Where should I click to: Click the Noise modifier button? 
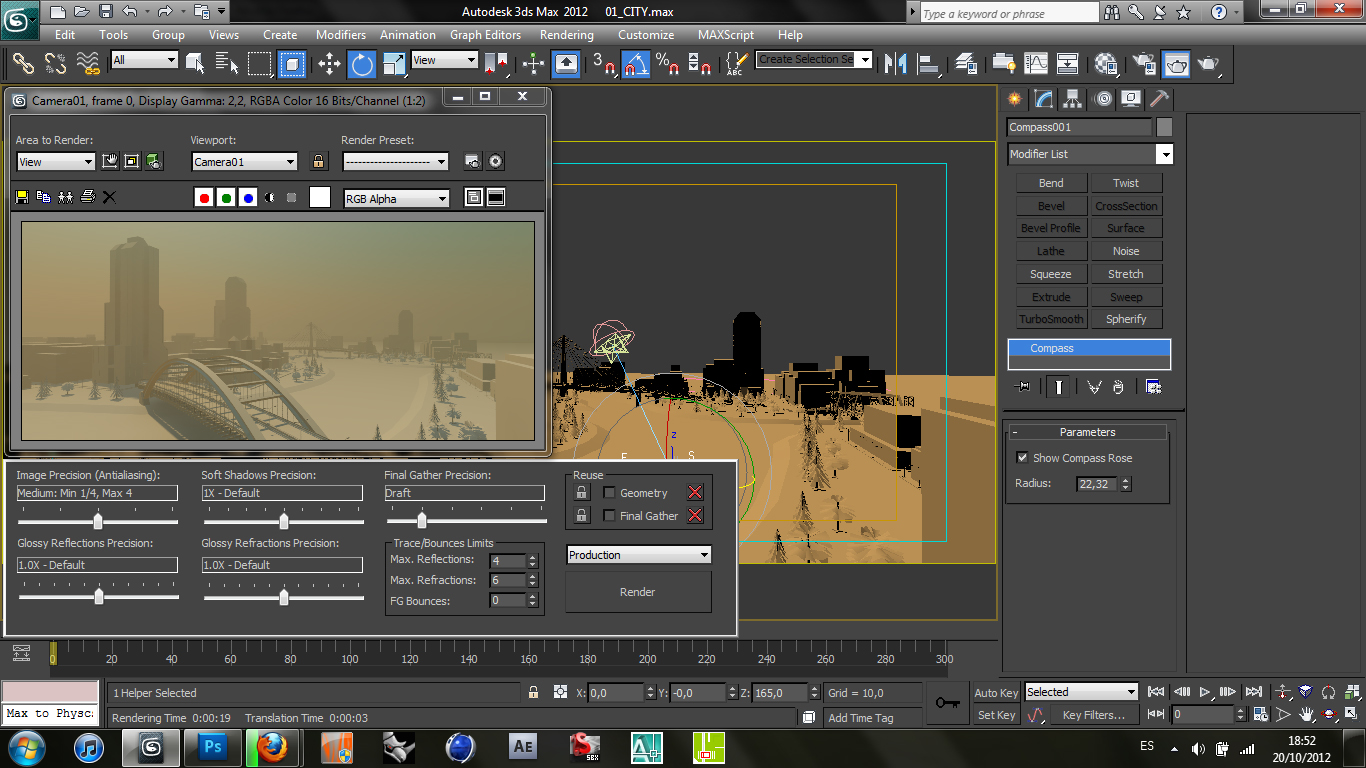(1126, 251)
